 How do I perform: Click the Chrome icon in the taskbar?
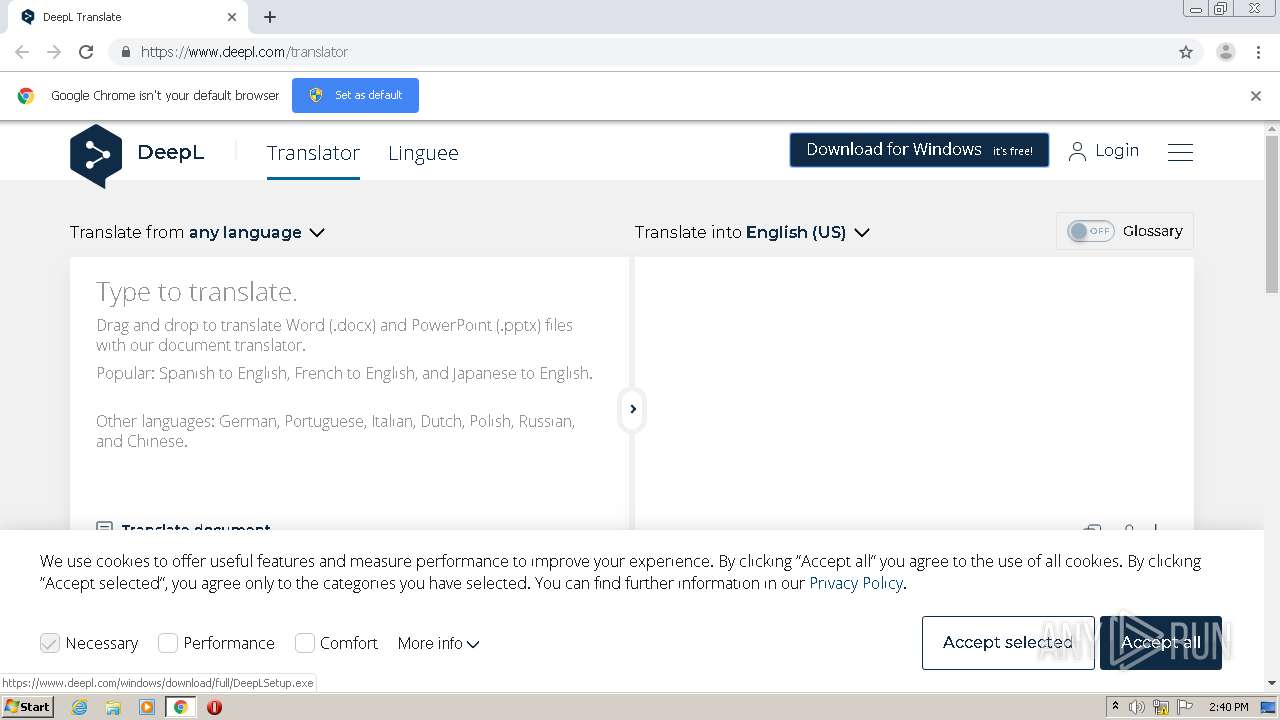(x=181, y=707)
